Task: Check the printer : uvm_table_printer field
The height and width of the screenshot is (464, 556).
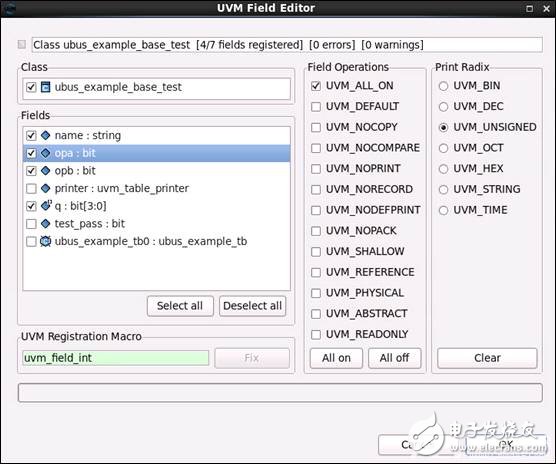Action: (x=31, y=188)
